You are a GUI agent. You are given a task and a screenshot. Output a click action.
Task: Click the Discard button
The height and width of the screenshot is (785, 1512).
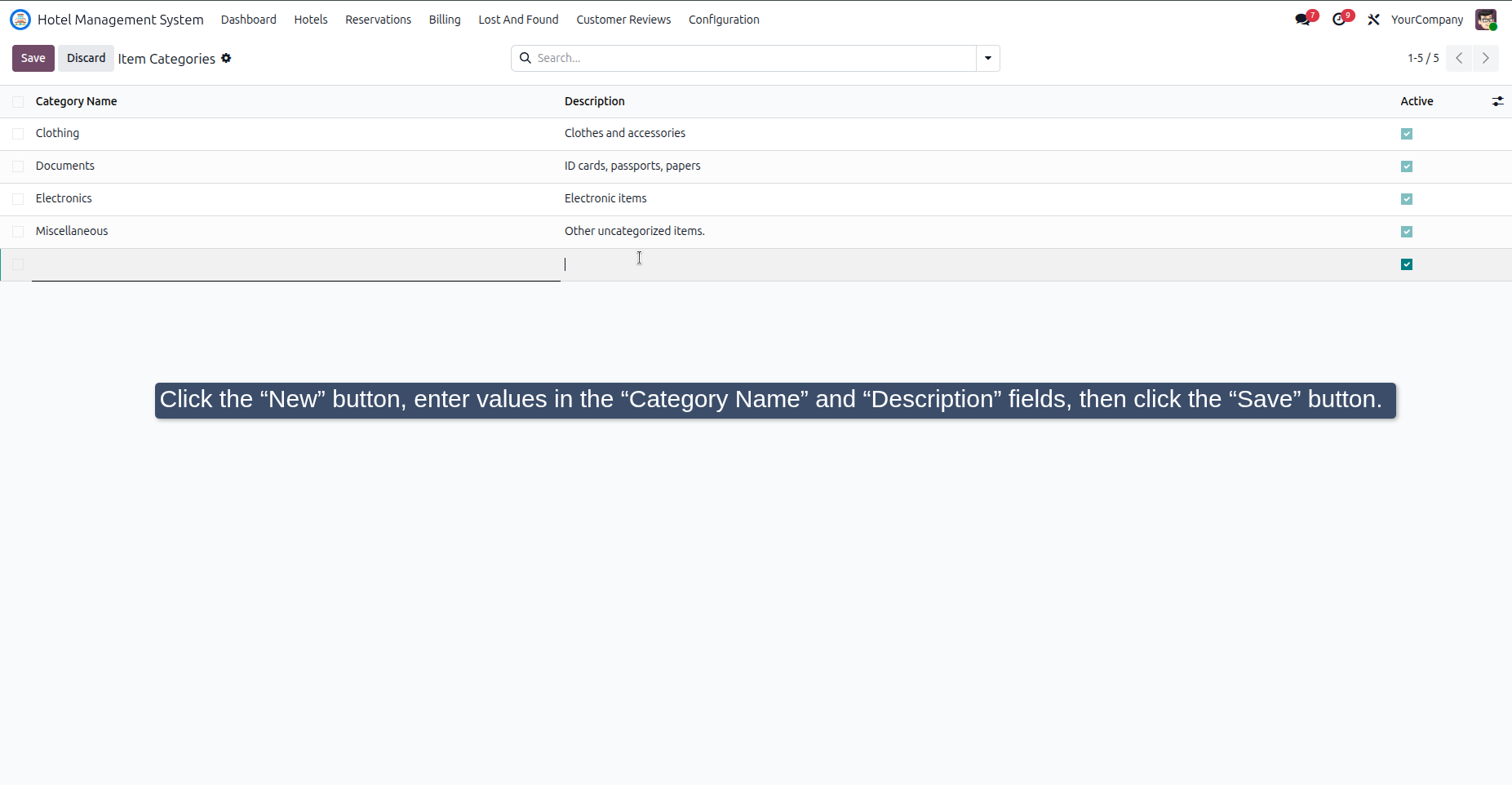86,58
